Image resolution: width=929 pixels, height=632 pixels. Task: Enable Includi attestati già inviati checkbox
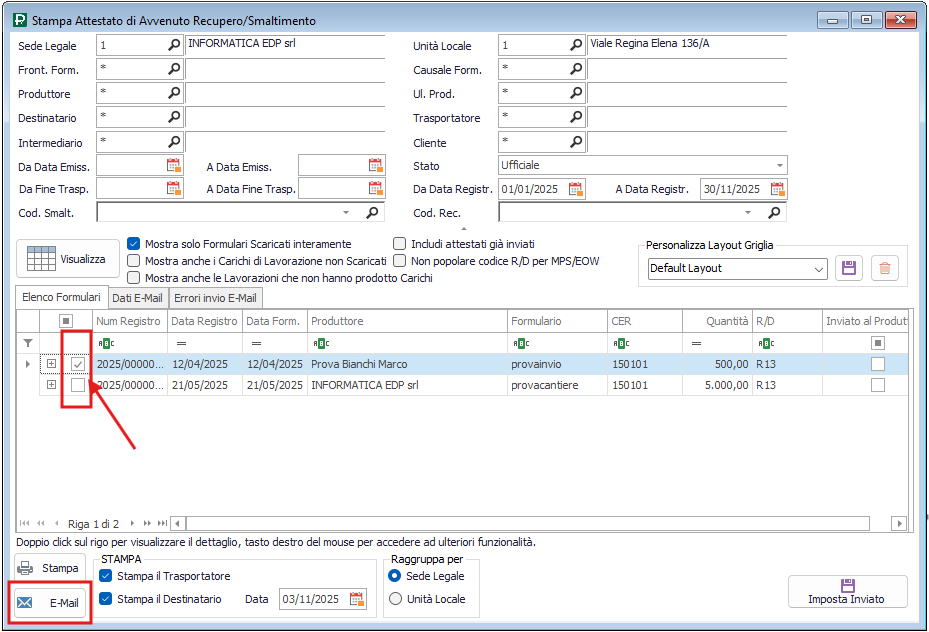point(400,244)
